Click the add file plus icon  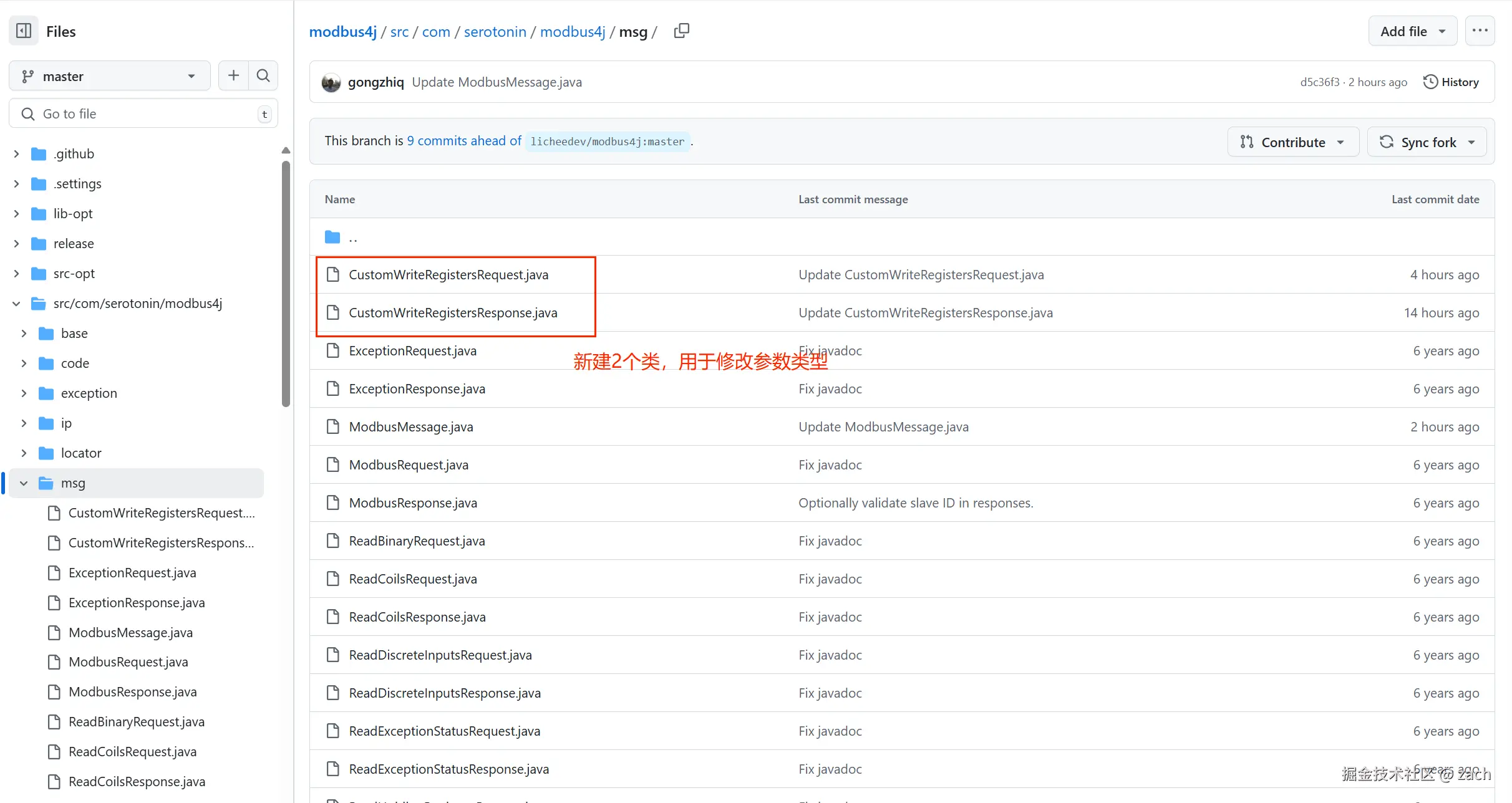(233, 76)
